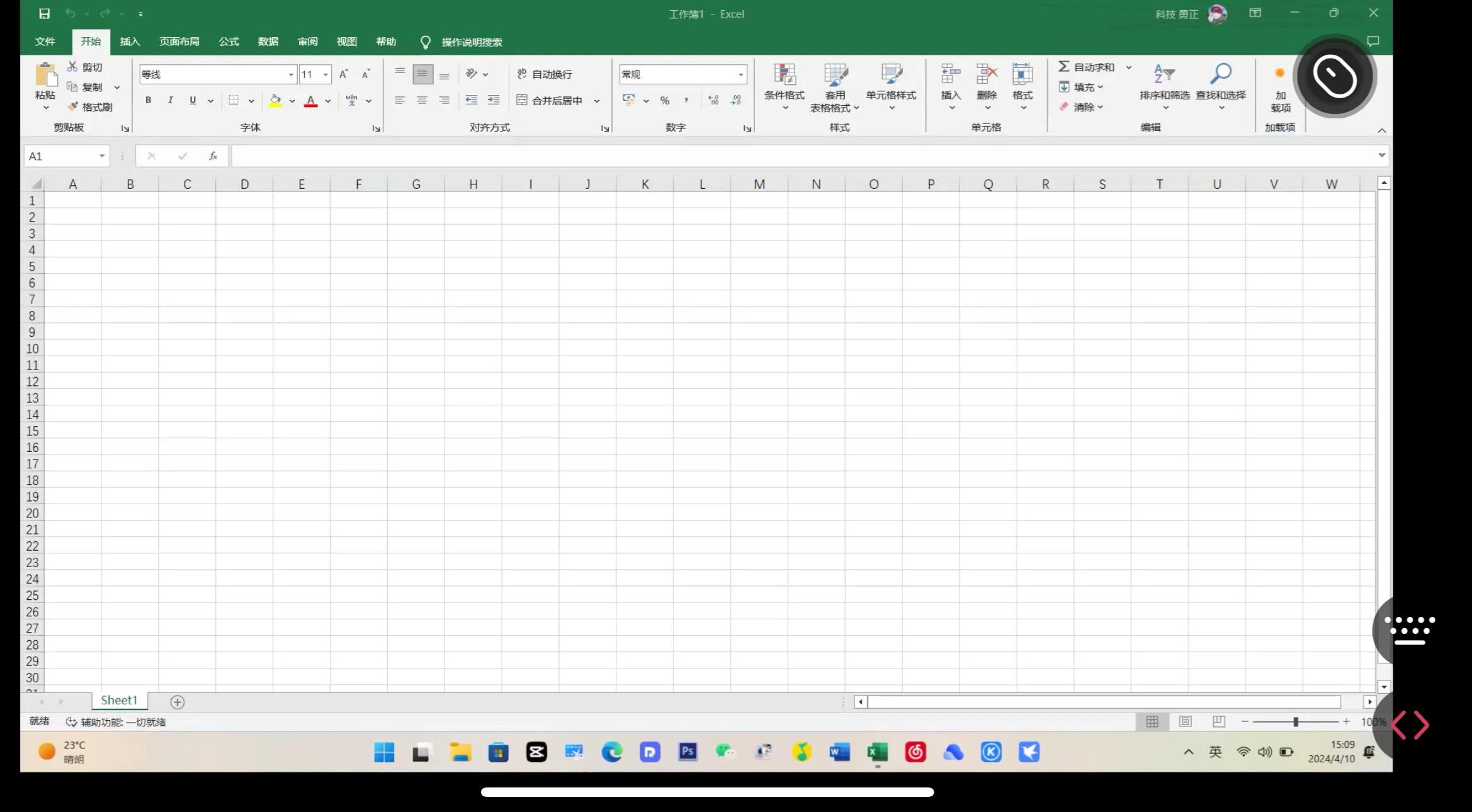Open the 公式 ribbon tab

point(229,42)
